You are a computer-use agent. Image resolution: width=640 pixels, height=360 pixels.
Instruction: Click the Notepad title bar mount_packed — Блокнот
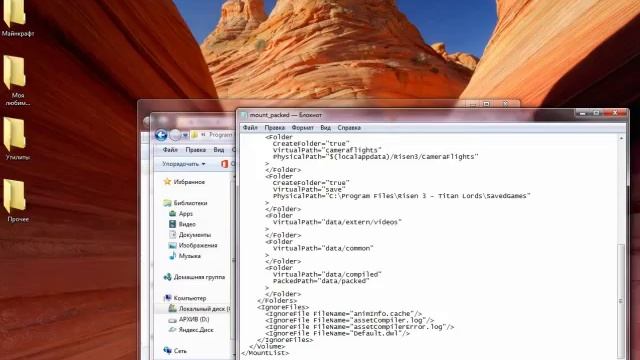pos(286,115)
